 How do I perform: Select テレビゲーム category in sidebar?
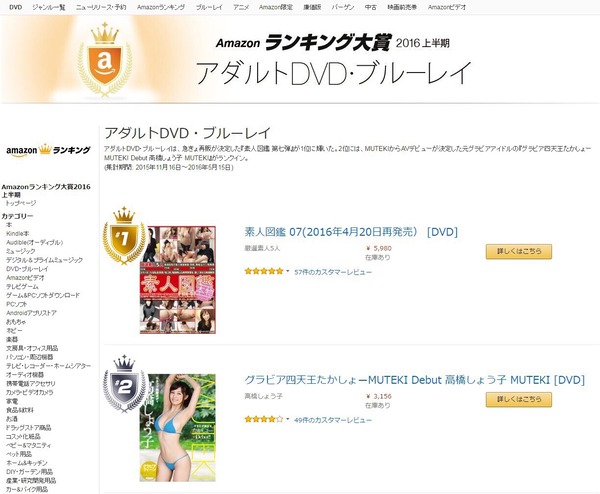pyautogui.click(x=22, y=286)
